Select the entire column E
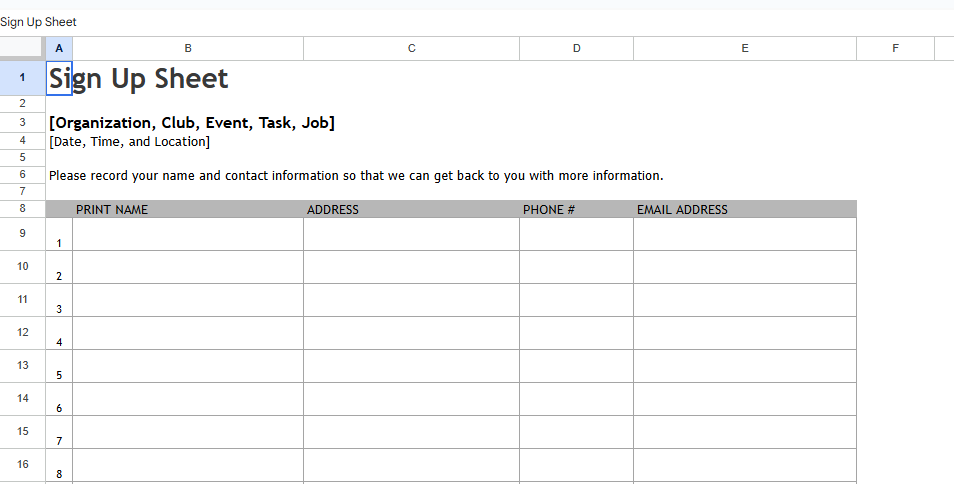The height and width of the screenshot is (484, 954). tap(745, 48)
